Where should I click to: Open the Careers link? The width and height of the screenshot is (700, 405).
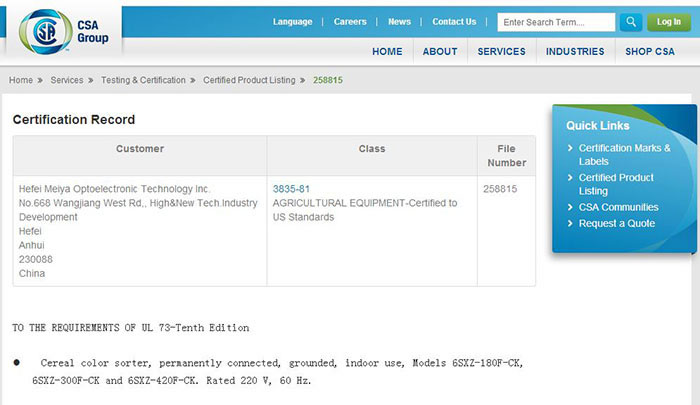(x=350, y=22)
